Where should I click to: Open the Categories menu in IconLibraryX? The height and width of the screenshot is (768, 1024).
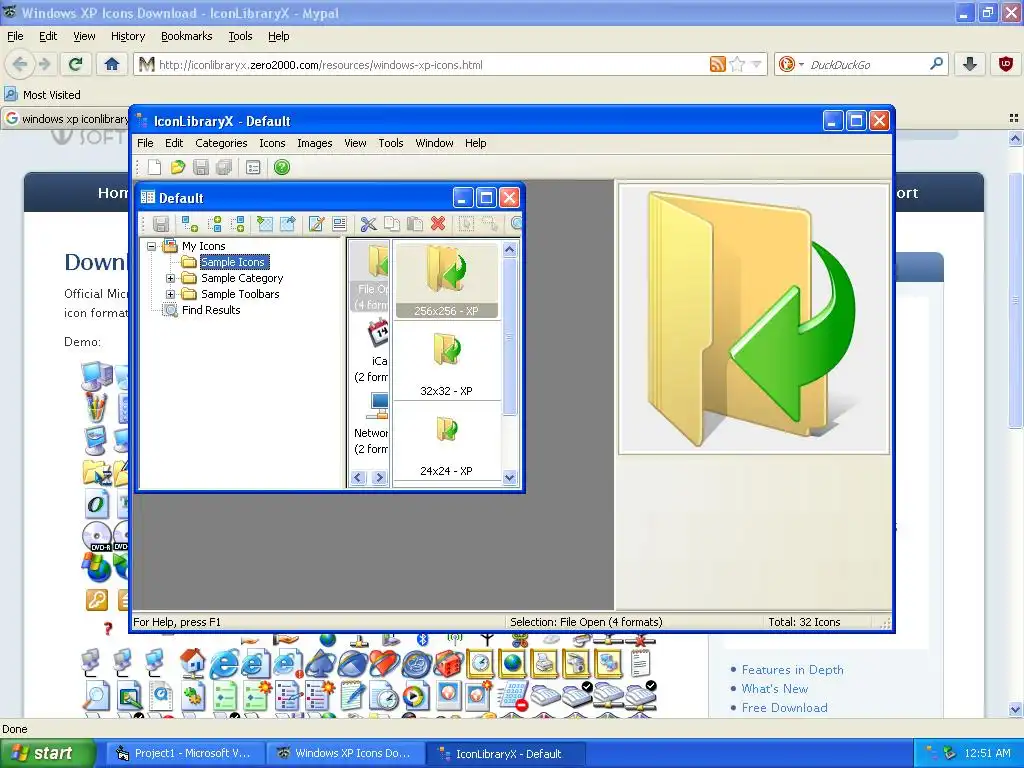click(221, 143)
